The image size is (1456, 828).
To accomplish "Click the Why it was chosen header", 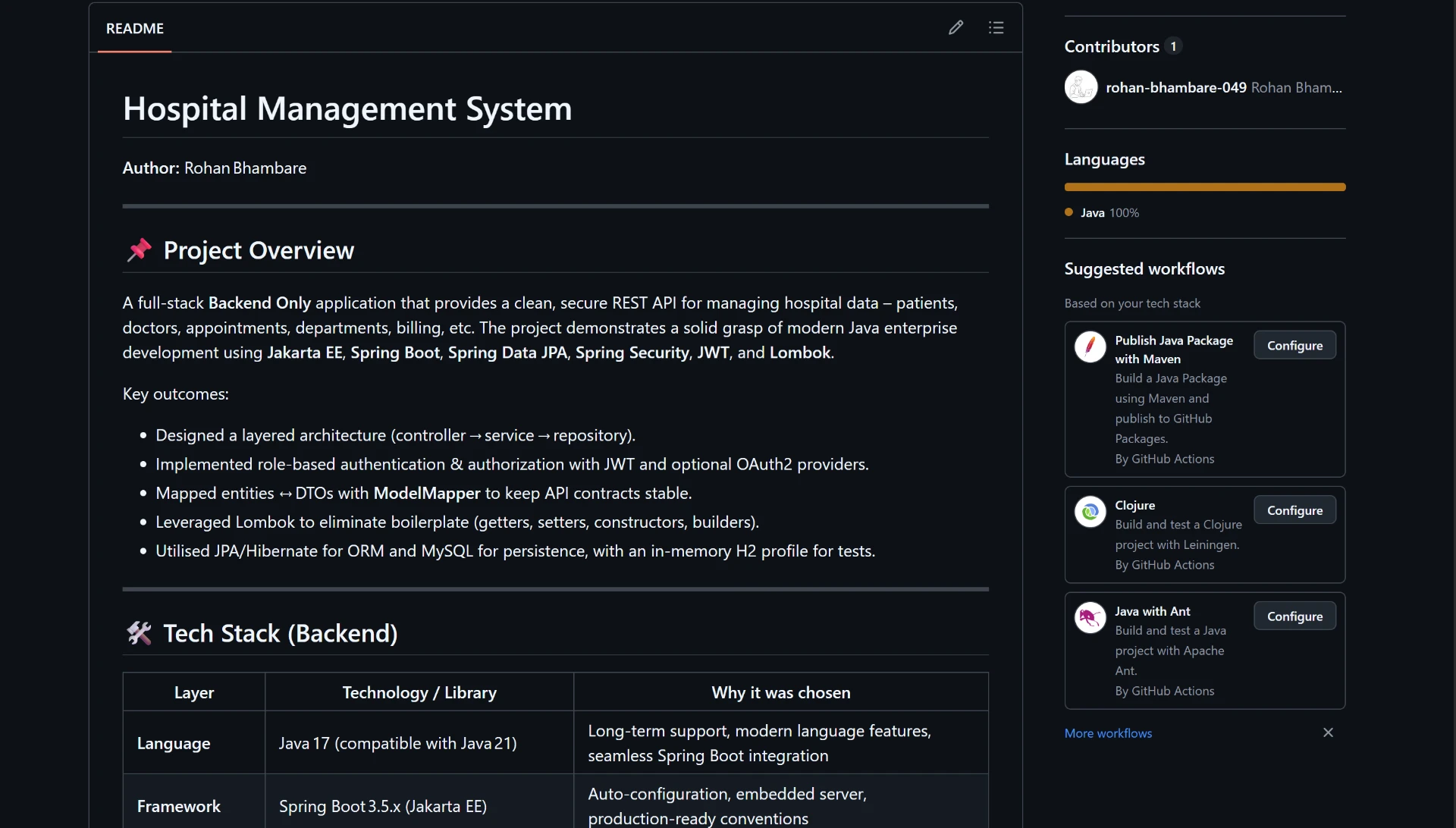I will tap(781, 692).
